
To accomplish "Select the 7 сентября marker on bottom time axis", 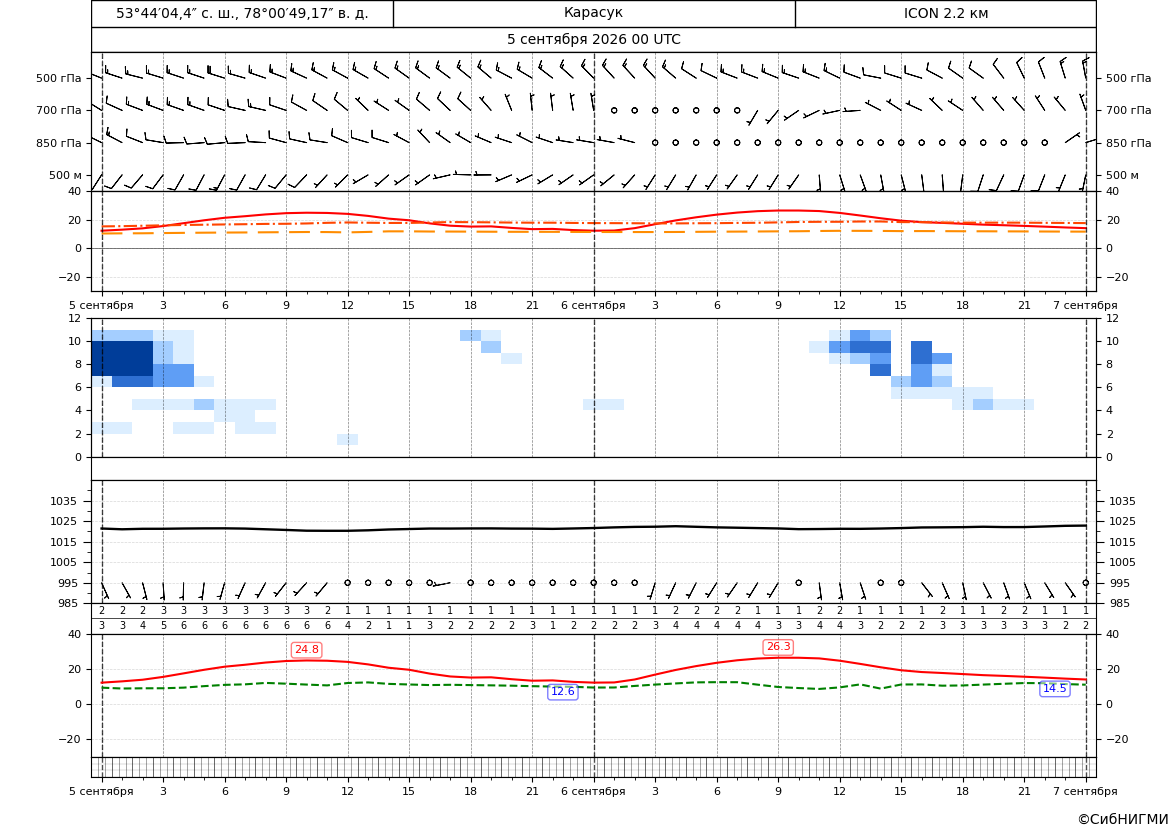I will pos(1085,791).
